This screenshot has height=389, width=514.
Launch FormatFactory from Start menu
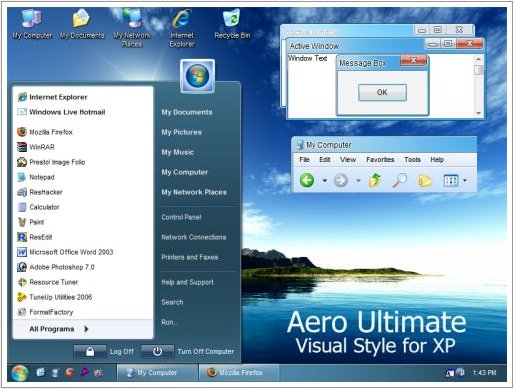click(45, 312)
